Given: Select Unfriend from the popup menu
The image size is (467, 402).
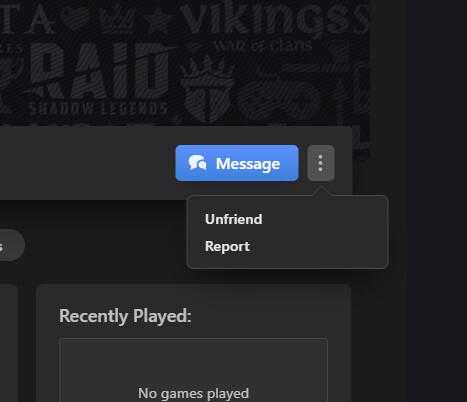Looking at the screenshot, I should point(233,219).
